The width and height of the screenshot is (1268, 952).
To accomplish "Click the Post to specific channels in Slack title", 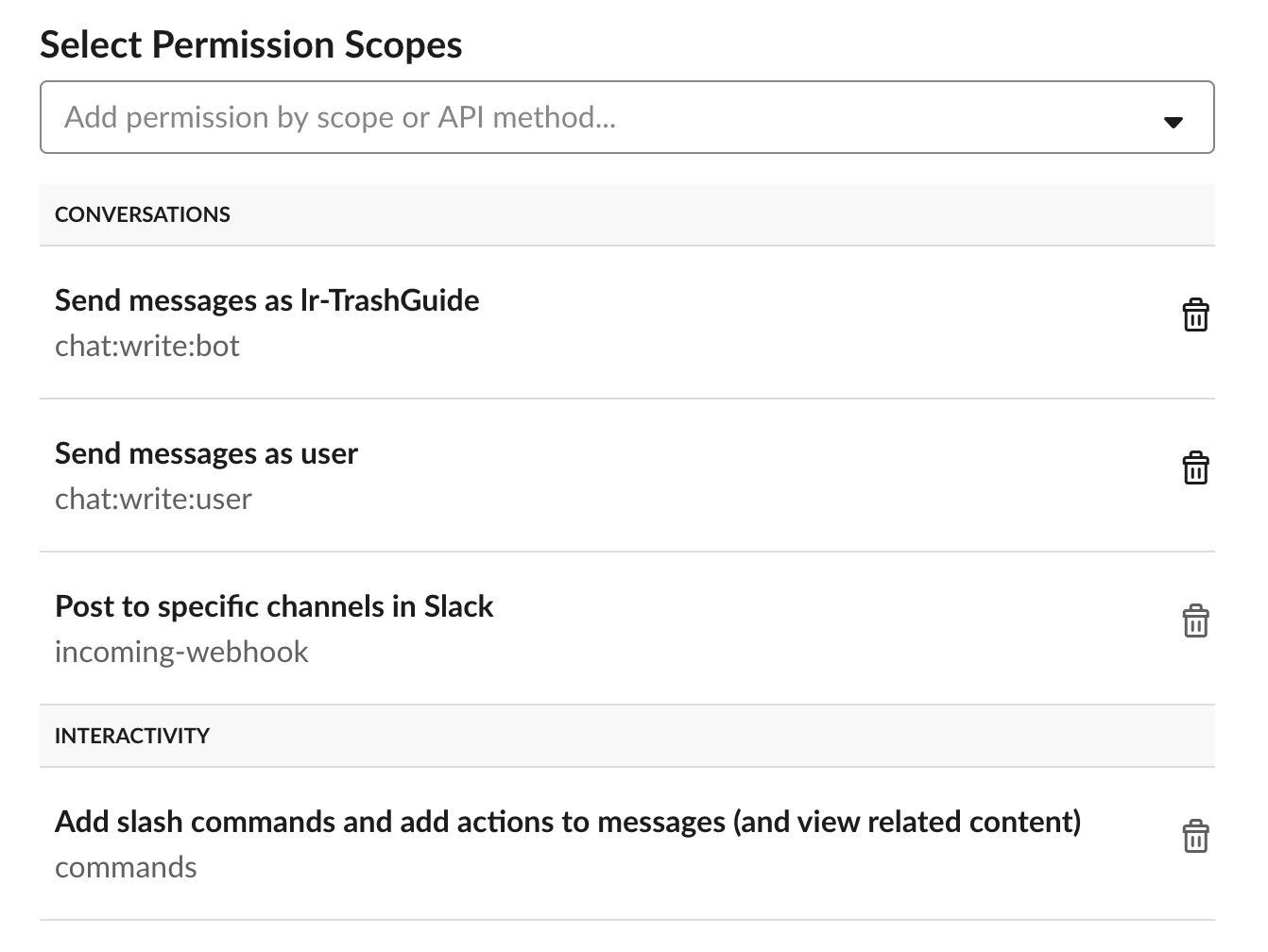I will click(x=274, y=606).
